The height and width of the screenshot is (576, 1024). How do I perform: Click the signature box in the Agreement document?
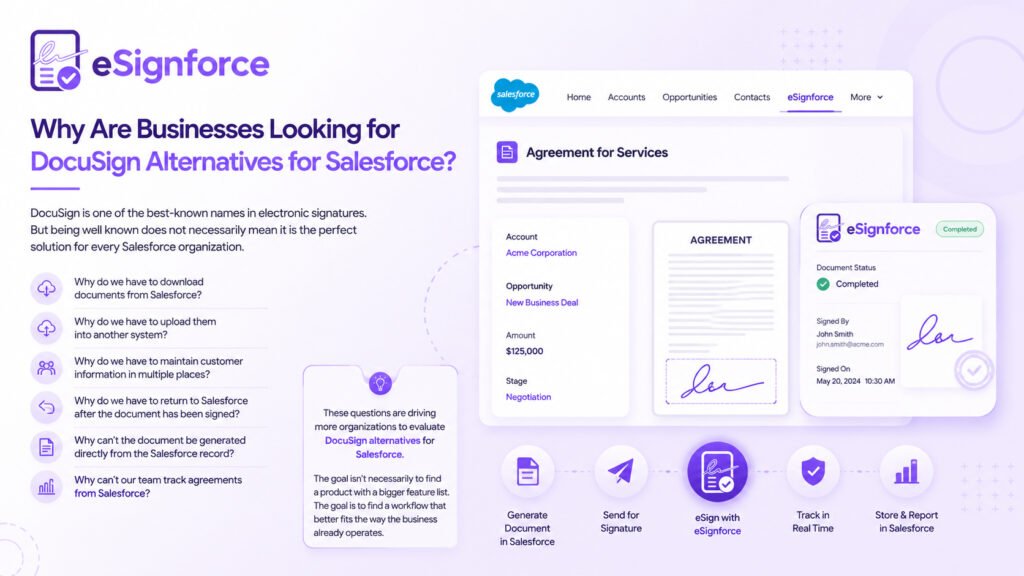(721, 381)
